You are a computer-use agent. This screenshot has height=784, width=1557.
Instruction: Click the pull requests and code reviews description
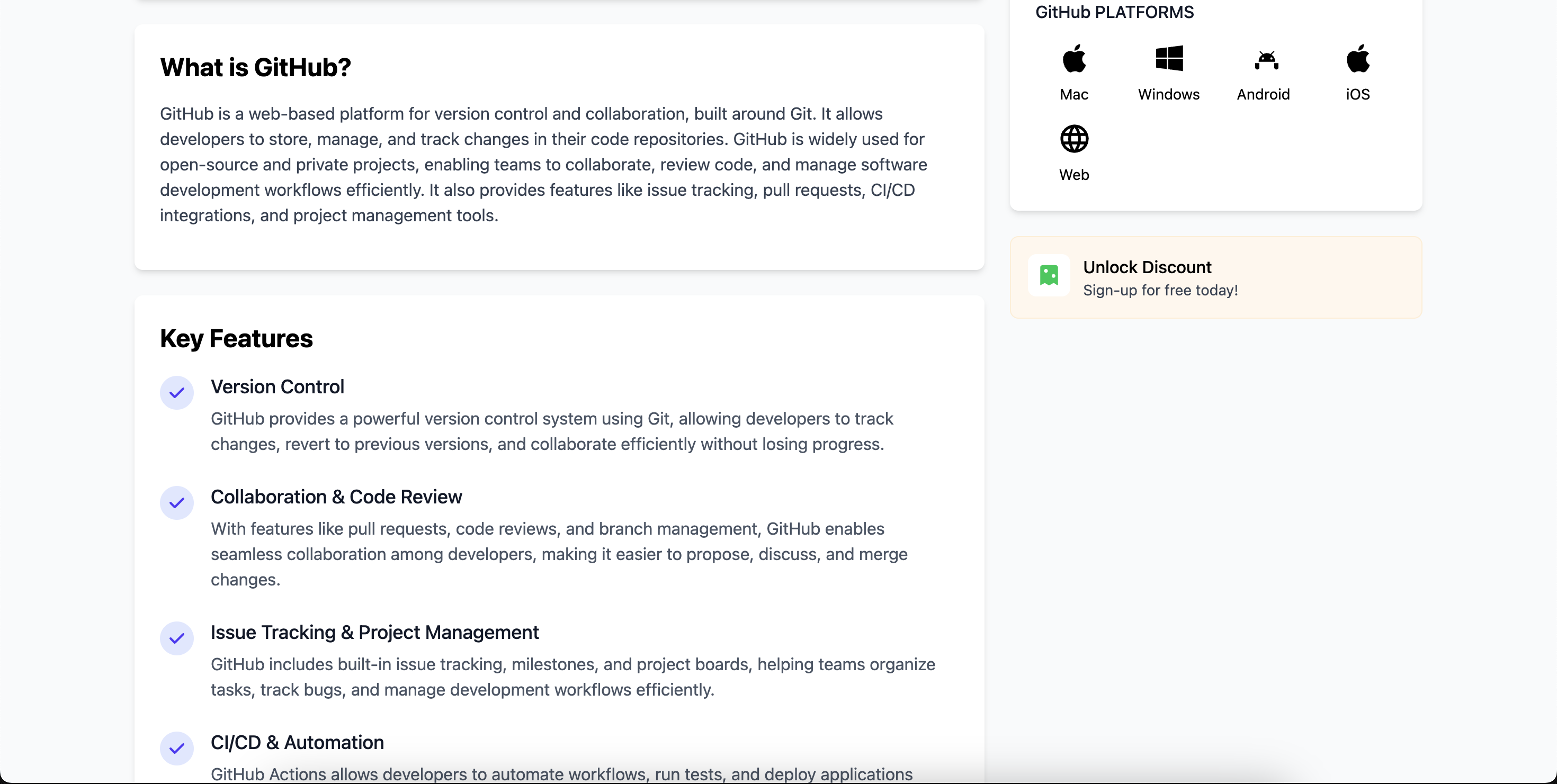point(559,554)
